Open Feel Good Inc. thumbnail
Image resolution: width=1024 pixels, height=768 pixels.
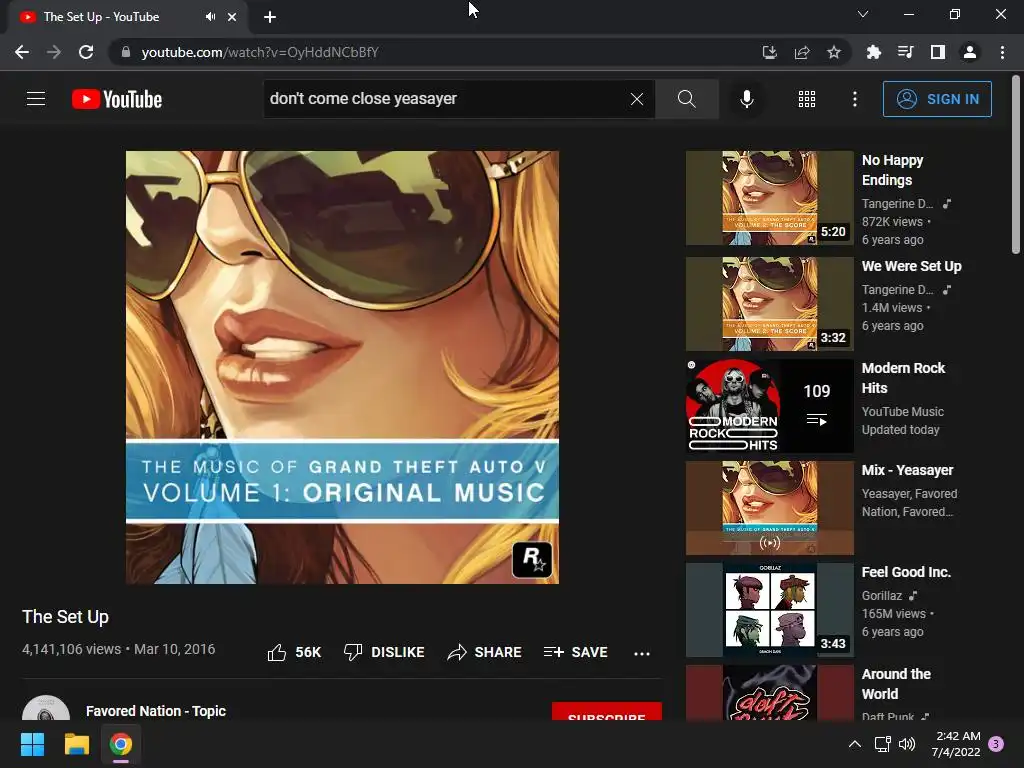tap(769, 609)
